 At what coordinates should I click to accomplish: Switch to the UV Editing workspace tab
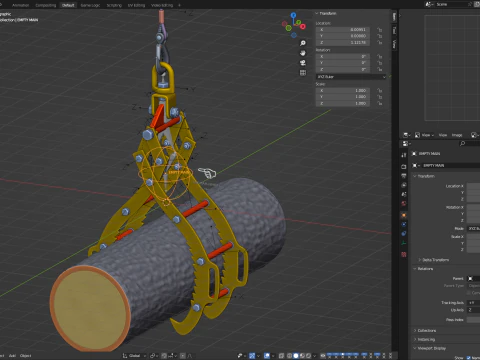(x=136, y=5)
